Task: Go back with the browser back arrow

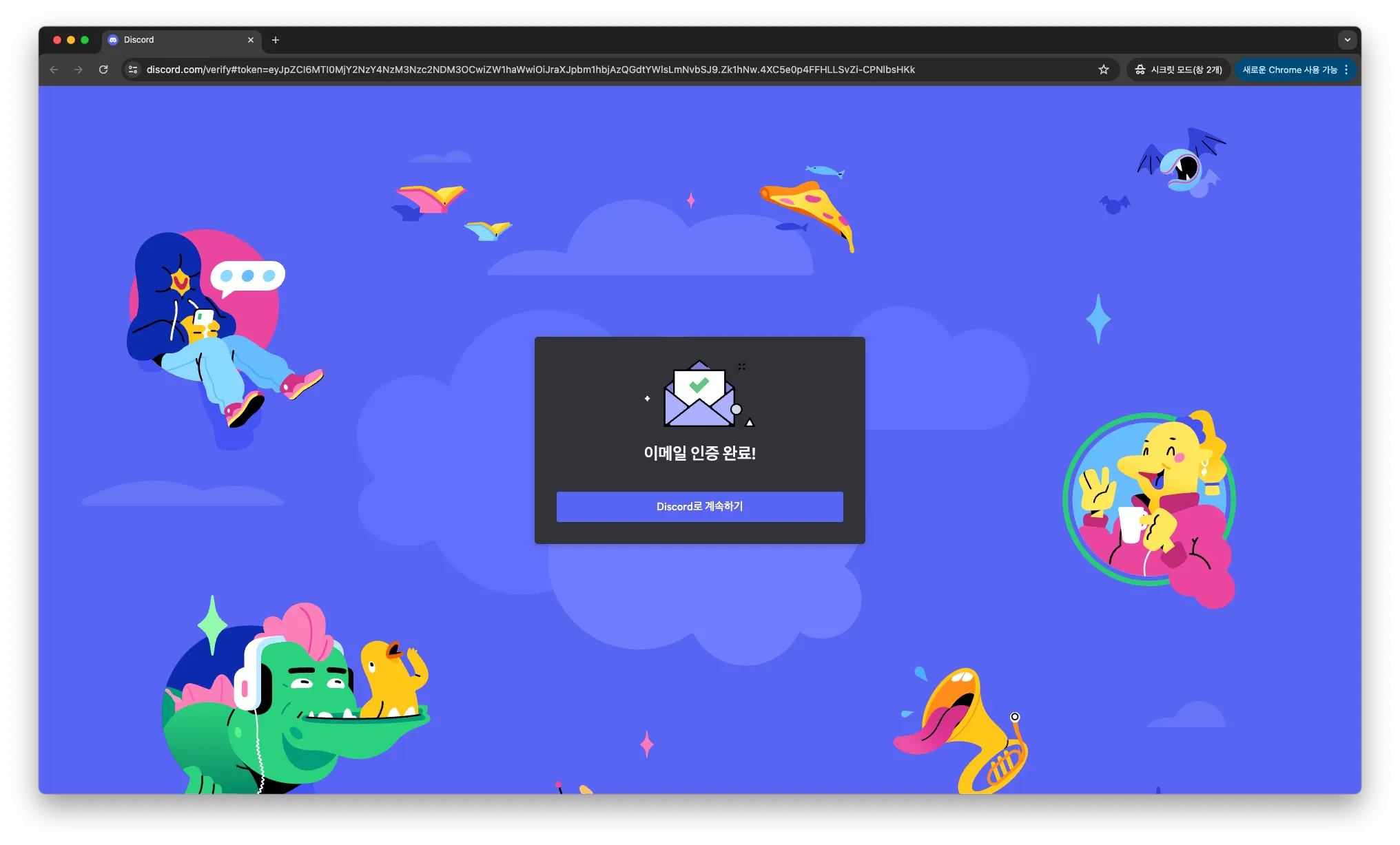Action: pos(54,70)
